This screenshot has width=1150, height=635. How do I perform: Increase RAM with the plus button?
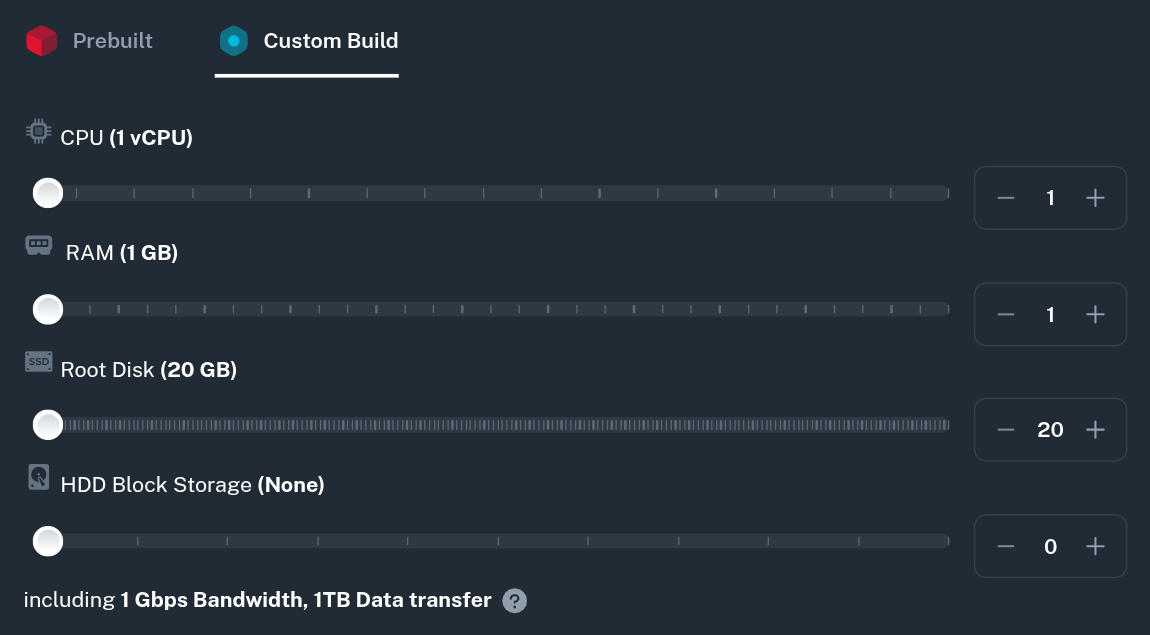pos(1095,315)
